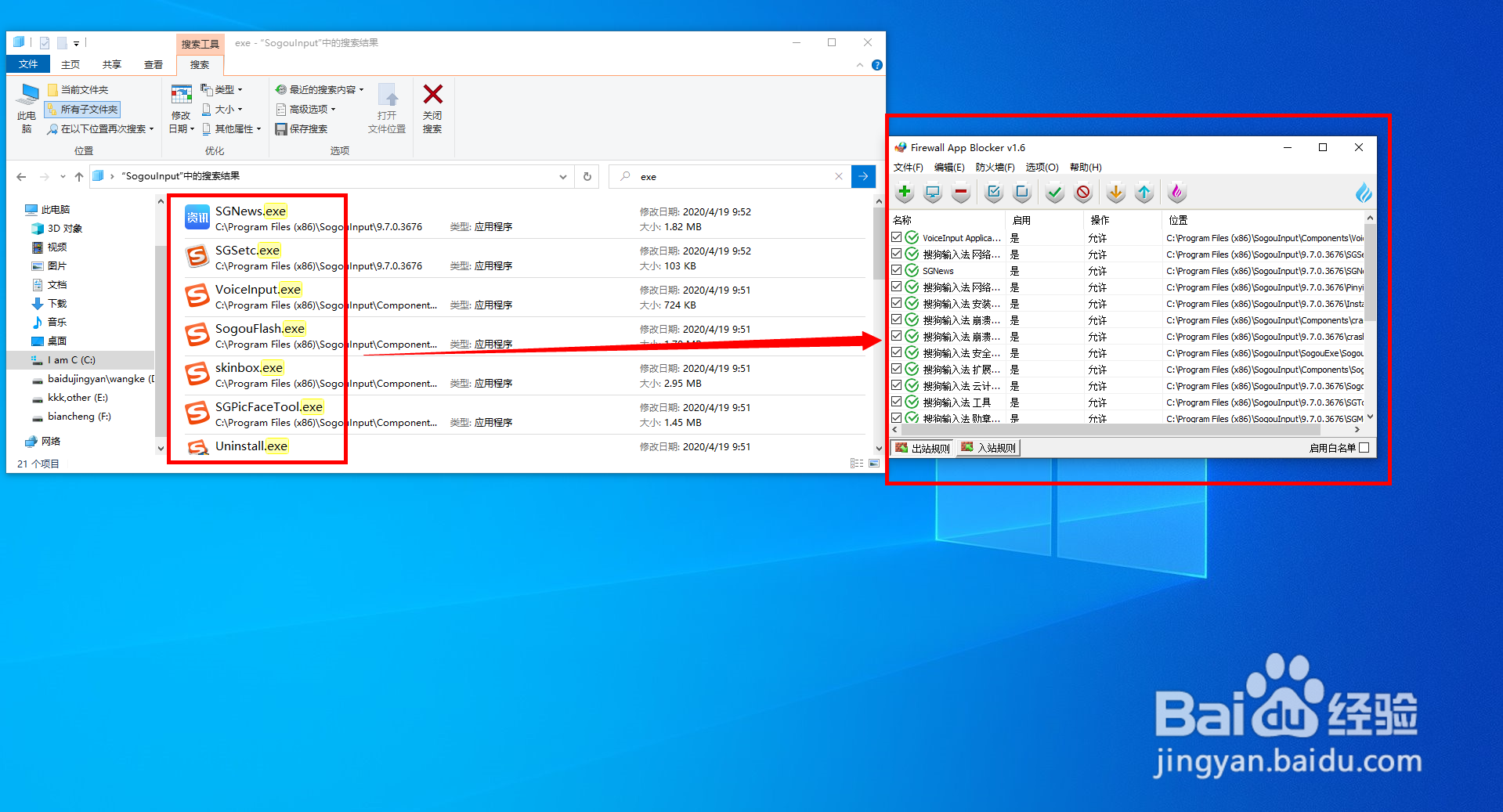Toggle checkbox for 搜狗输入法 安全... rule
The height and width of the screenshot is (812, 1503).
pos(897,352)
